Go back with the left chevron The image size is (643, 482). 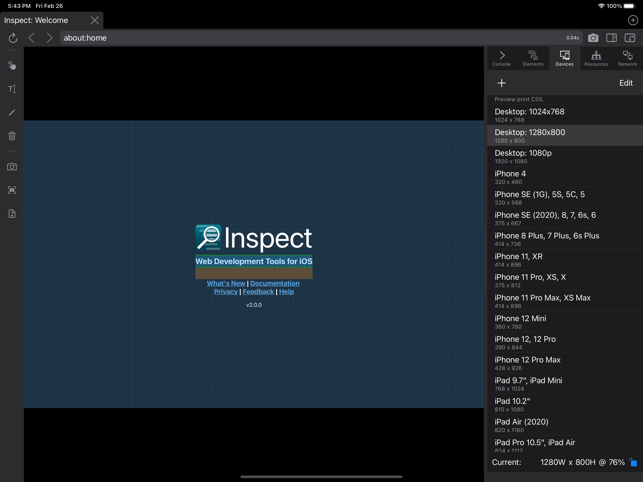pyautogui.click(x=32, y=38)
